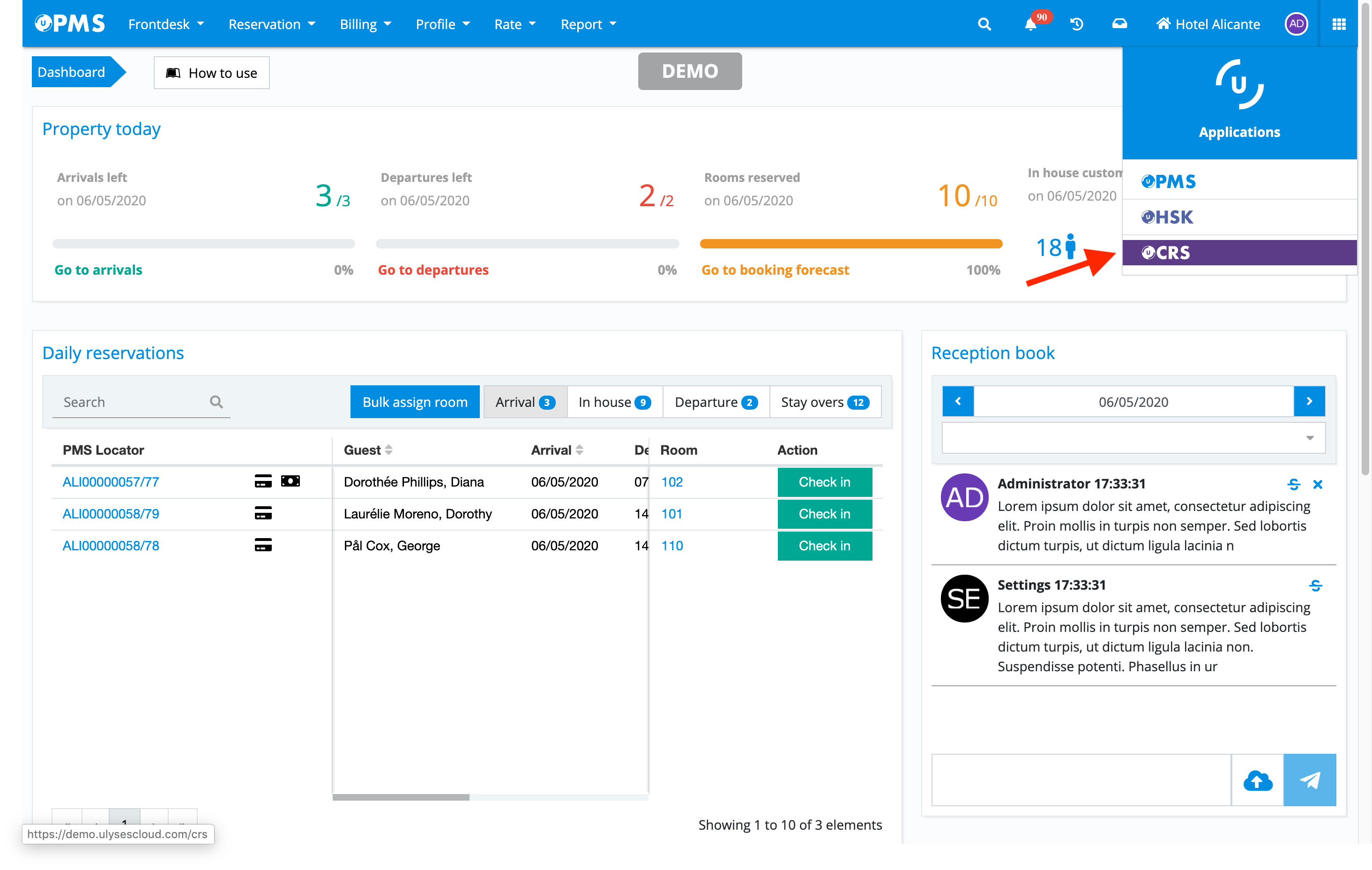
Task: Open the Reception book category dropdown
Action: (1133, 438)
